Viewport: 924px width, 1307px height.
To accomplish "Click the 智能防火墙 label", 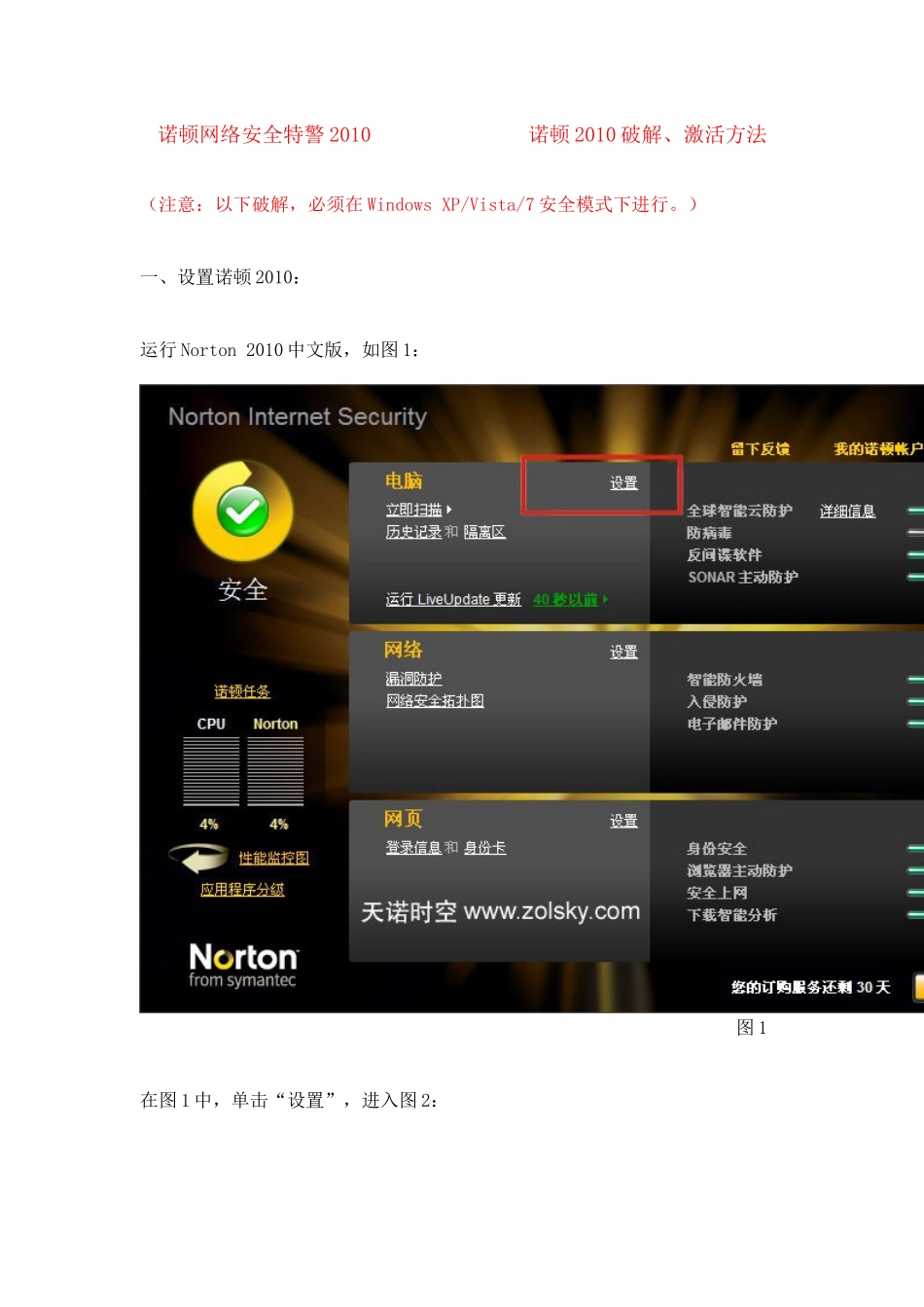I will 724,680.
